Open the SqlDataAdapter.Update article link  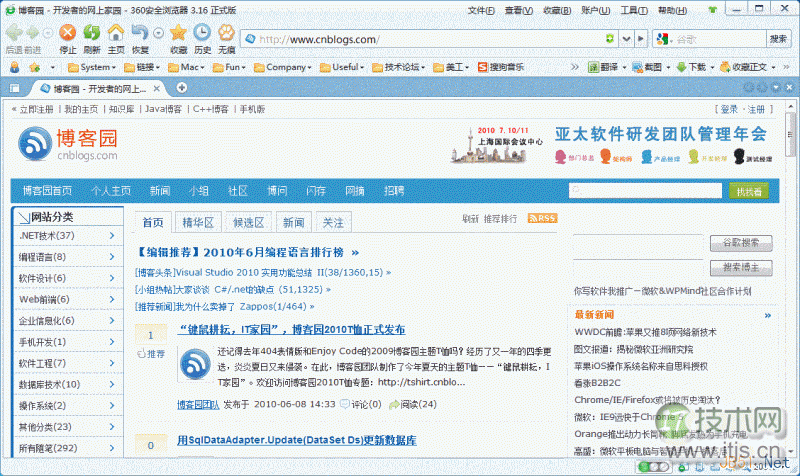point(296,440)
